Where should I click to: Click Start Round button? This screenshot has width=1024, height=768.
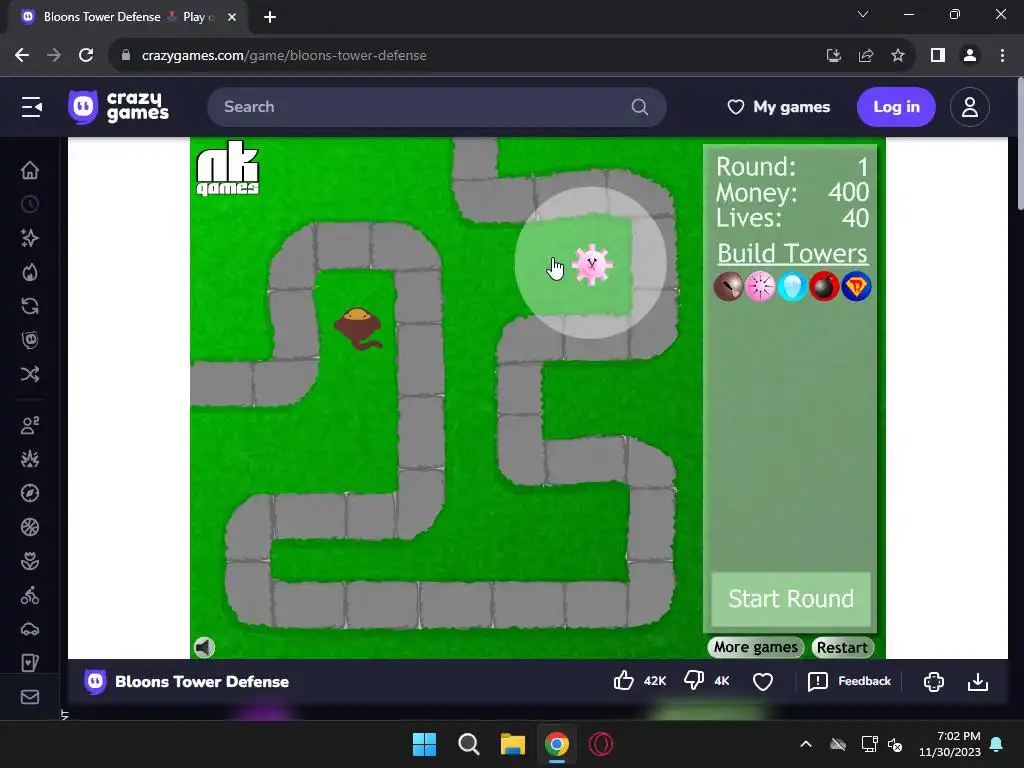click(791, 599)
